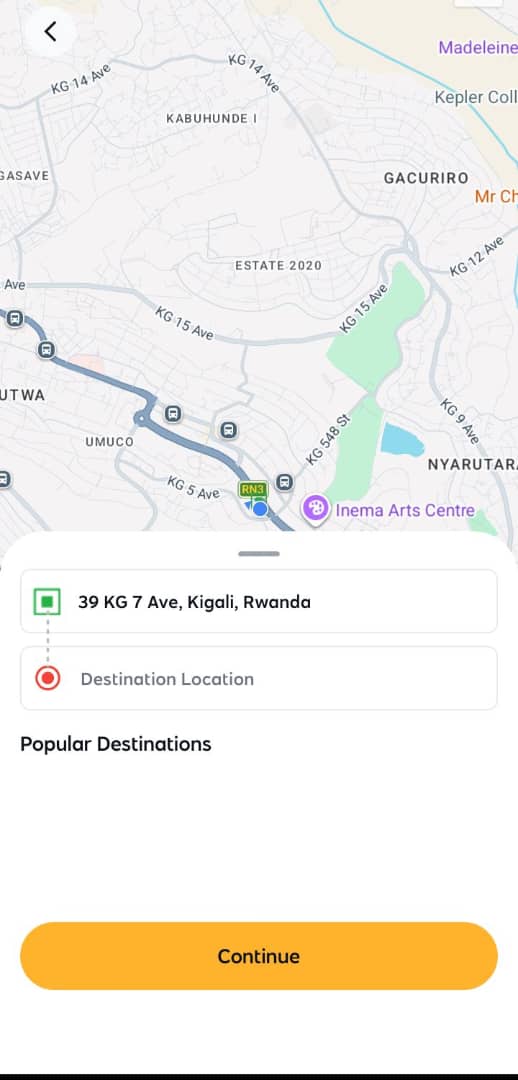
Task: Expand the bottom sheet drag handle
Action: coord(259,554)
